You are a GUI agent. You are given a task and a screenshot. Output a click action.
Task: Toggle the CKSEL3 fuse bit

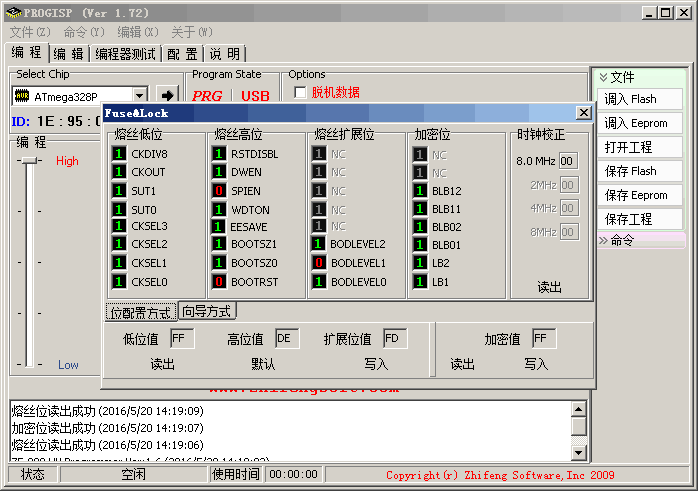pos(119,226)
